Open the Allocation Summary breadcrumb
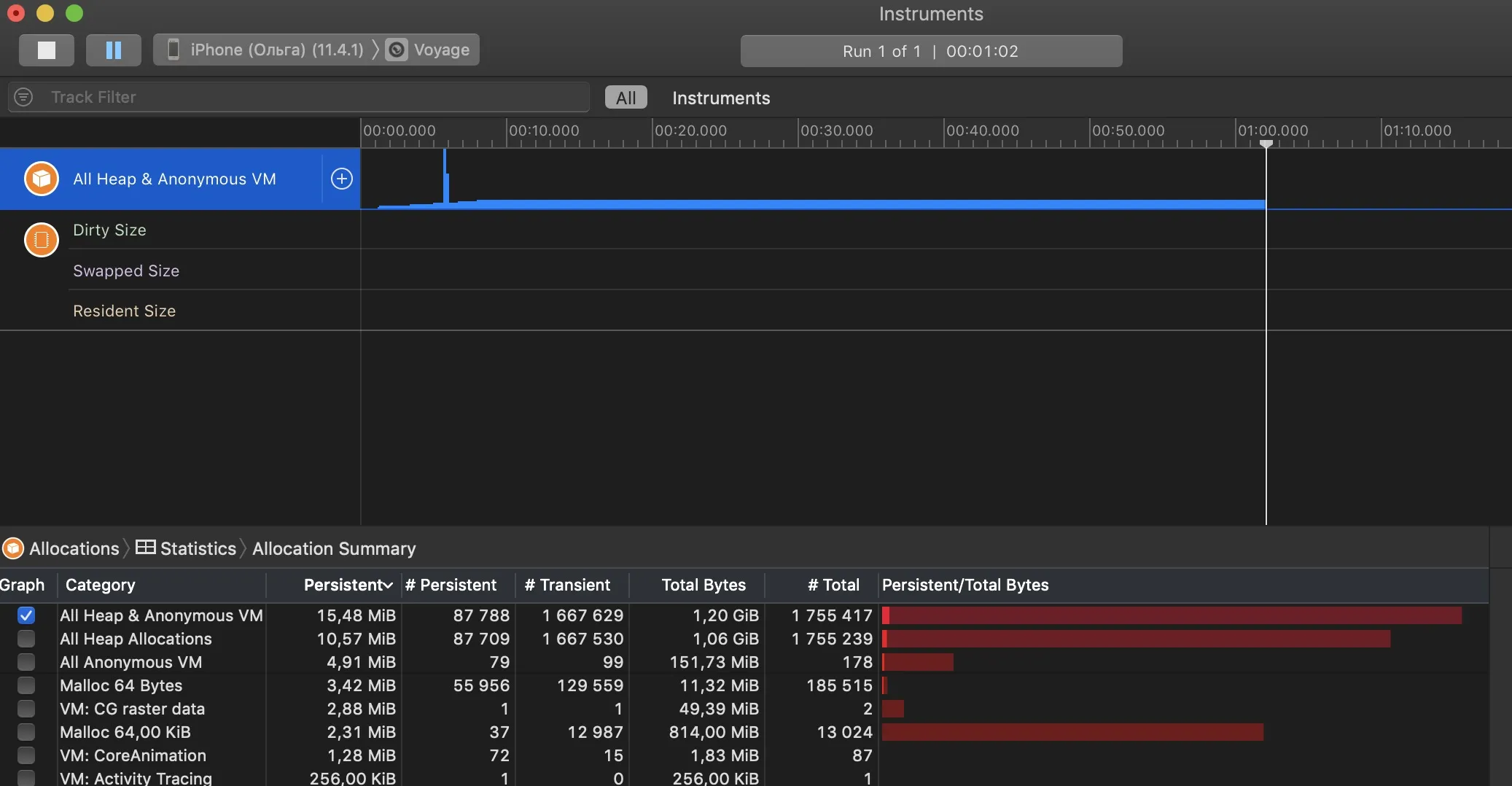Screen dimensions: 1512x786 click(x=334, y=548)
